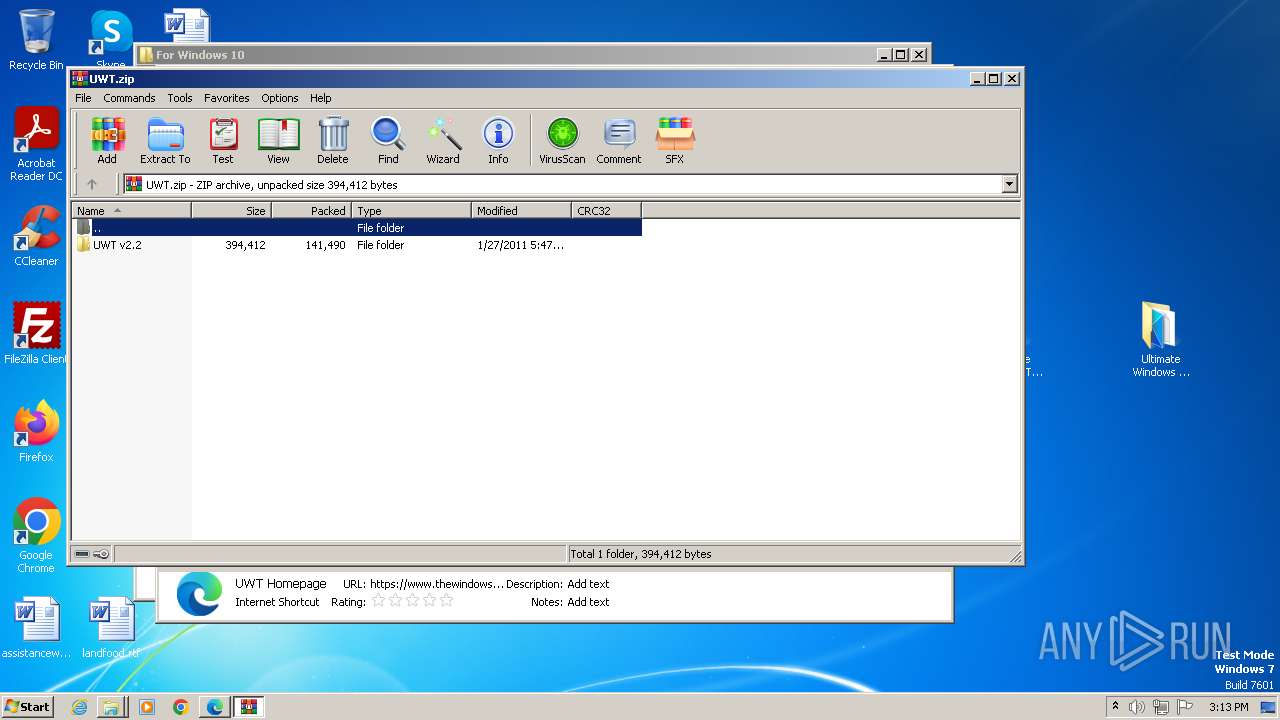Click the Windows Explorer taskbar icon
The height and width of the screenshot is (720, 1280).
point(111,707)
